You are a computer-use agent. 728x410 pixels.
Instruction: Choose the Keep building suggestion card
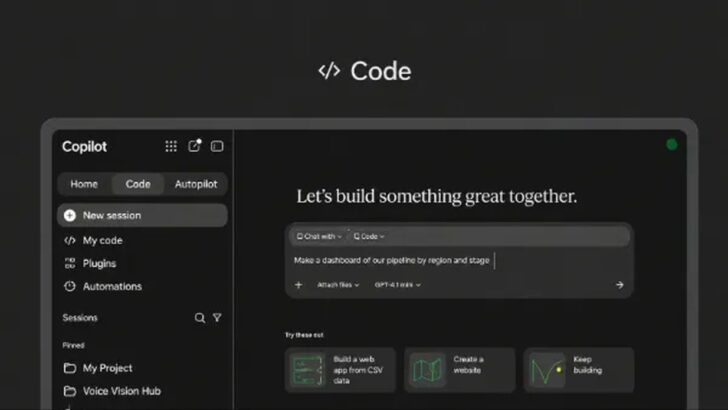[579, 370]
